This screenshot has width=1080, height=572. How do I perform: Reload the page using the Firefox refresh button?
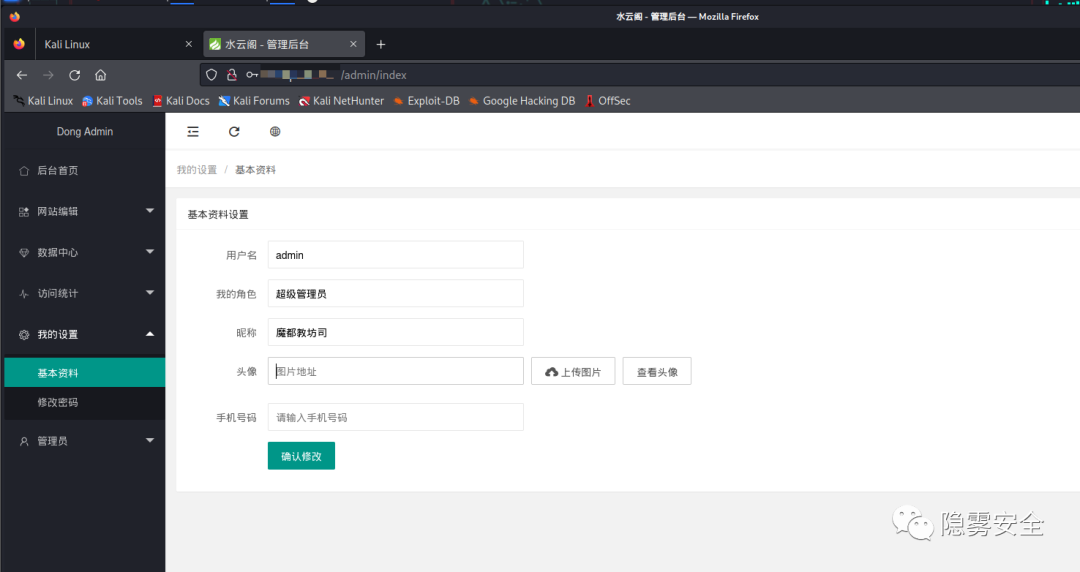coord(74,75)
